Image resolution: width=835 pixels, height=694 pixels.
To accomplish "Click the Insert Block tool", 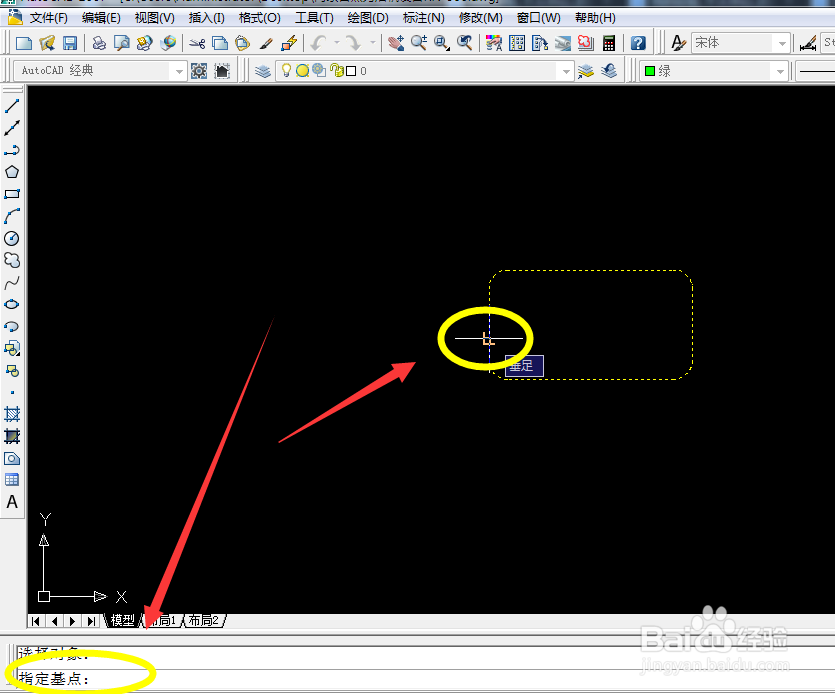I will (12, 348).
